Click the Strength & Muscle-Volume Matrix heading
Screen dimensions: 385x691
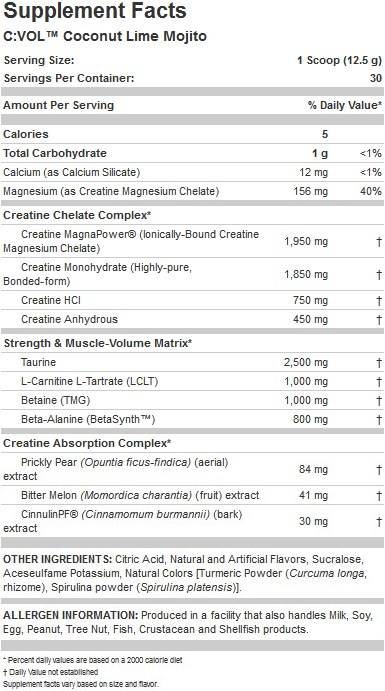pyautogui.click(x=98, y=343)
